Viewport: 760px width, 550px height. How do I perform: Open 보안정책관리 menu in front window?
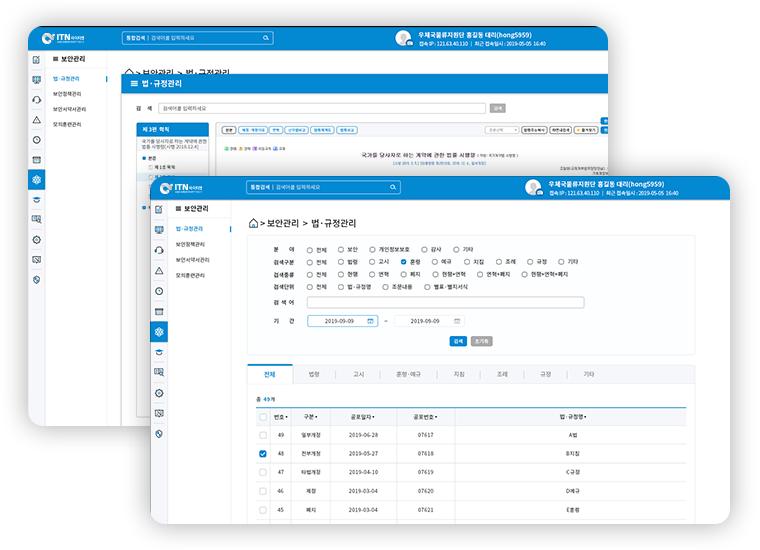pyautogui.click(x=190, y=244)
